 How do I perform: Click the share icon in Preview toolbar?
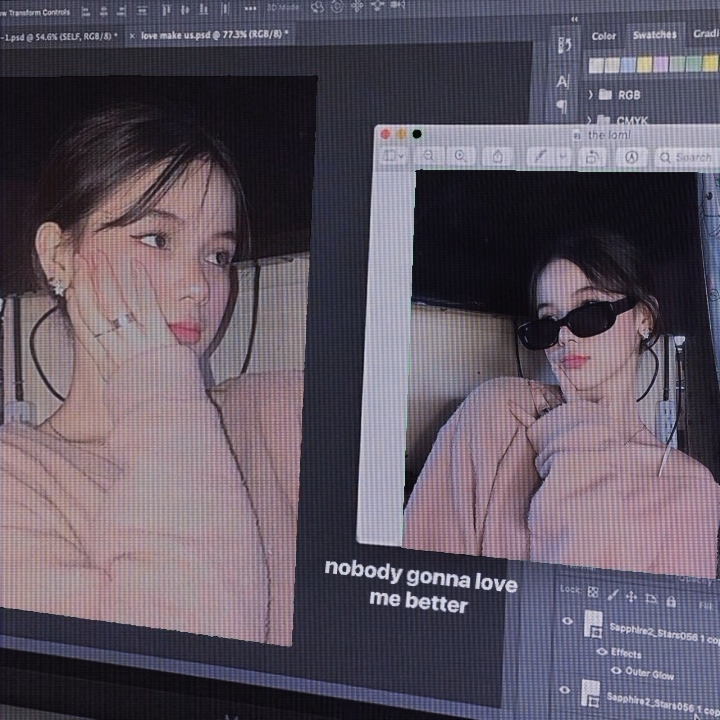coord(497,157)
